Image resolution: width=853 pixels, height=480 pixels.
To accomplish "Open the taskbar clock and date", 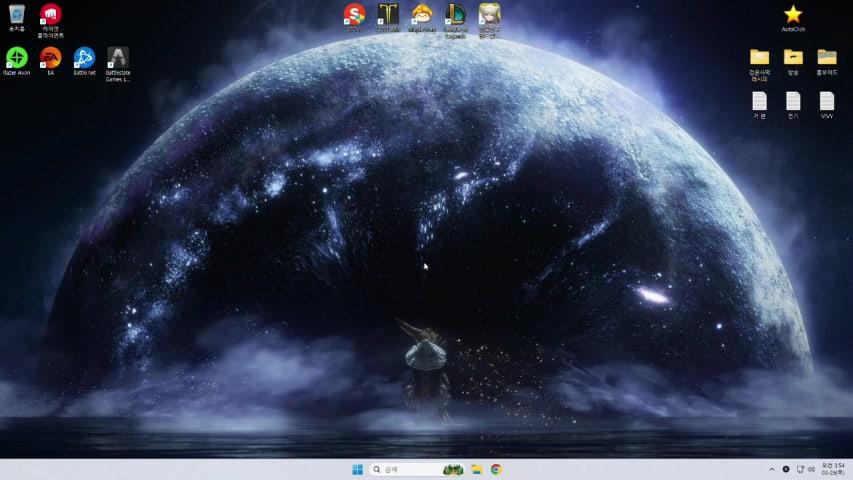I will [x=833, y=469].
